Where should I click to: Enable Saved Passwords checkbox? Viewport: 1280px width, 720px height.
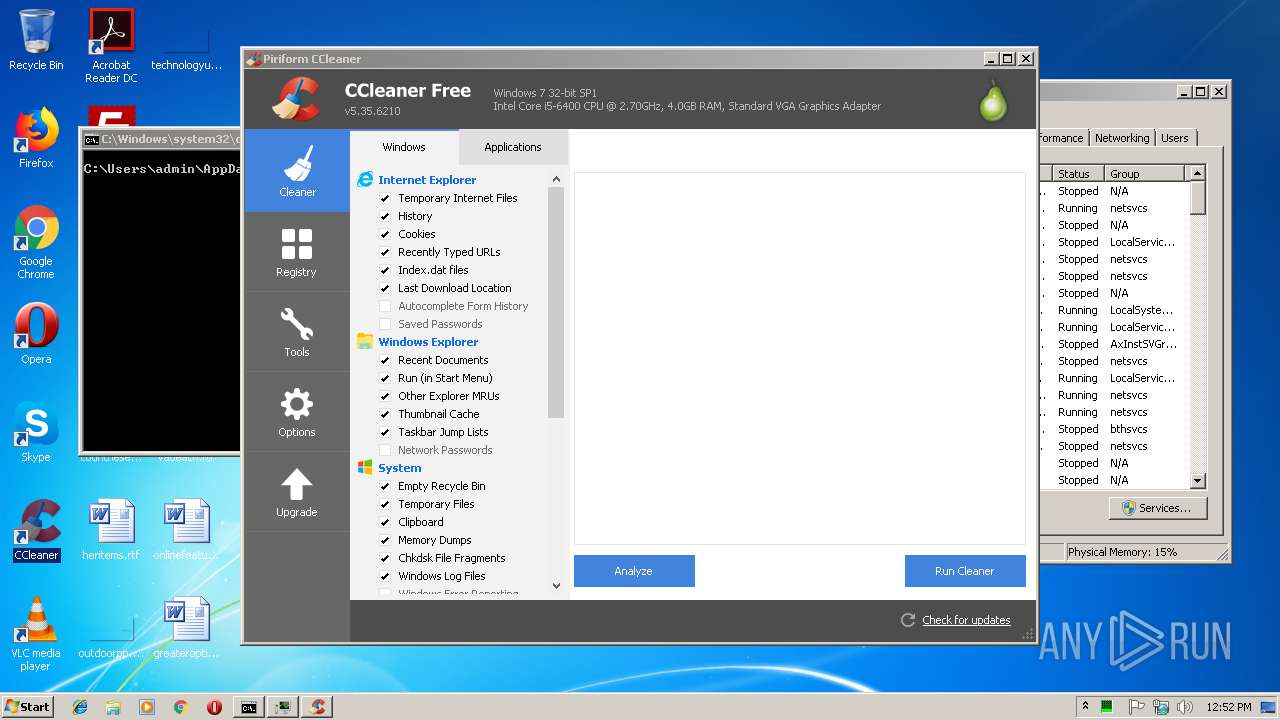click(x=385, y=324)
